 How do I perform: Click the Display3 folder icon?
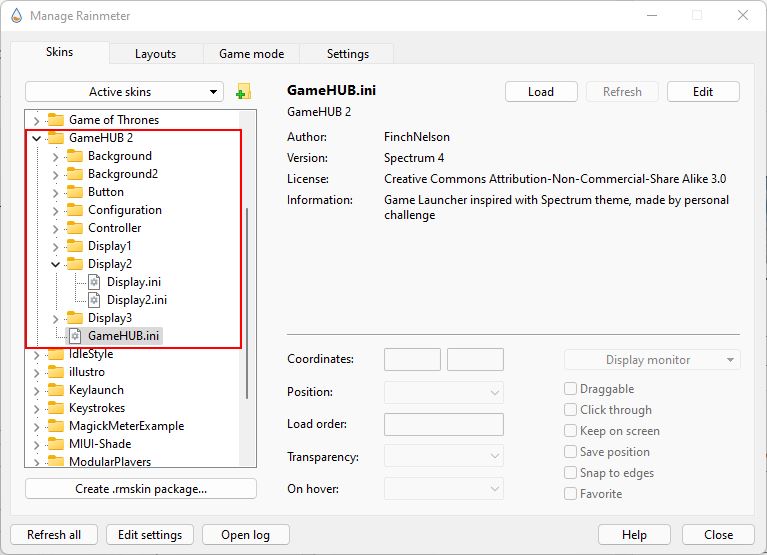click(75, 318)
